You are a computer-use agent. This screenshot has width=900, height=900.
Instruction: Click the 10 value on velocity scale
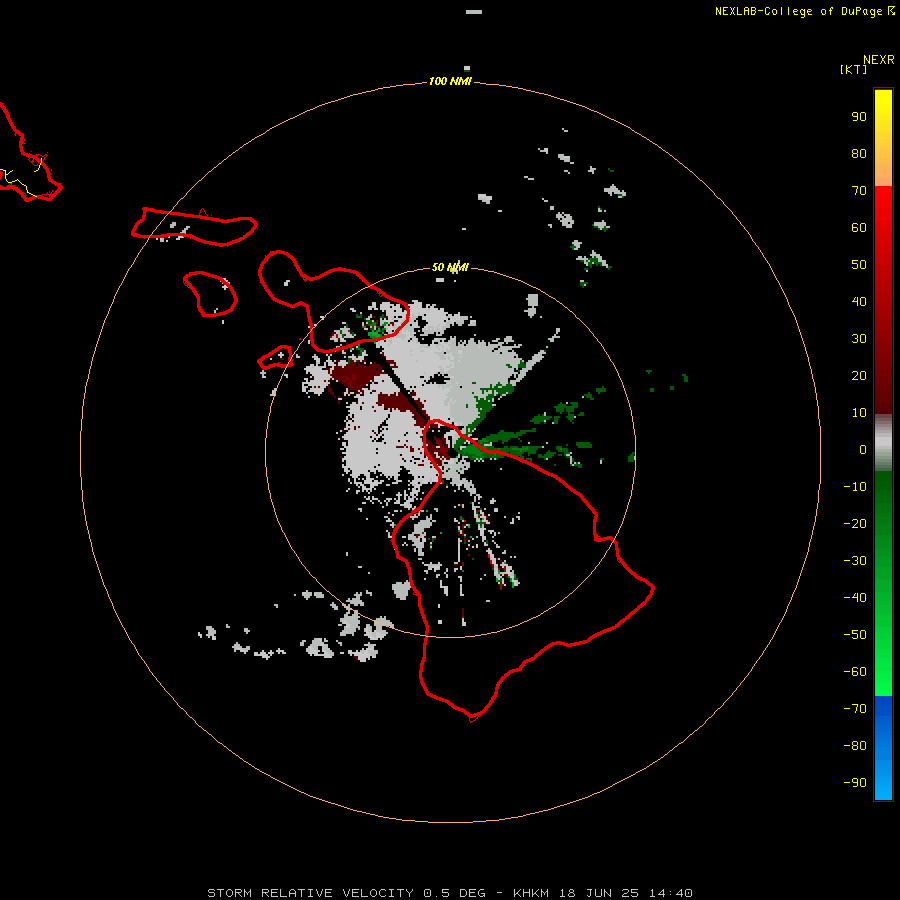pos(859,413)
